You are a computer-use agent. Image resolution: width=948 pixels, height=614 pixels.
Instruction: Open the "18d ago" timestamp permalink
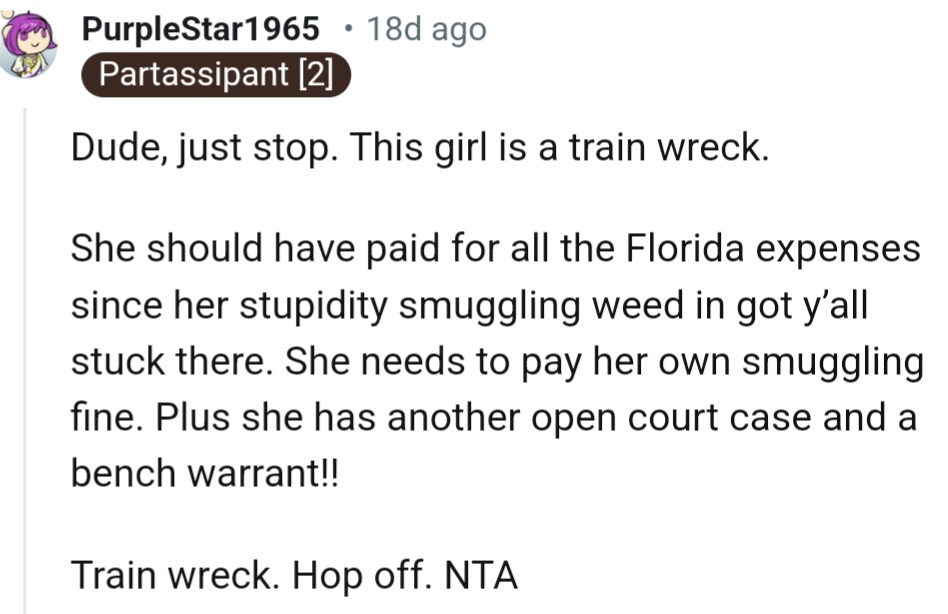click(x=426, y=30)
